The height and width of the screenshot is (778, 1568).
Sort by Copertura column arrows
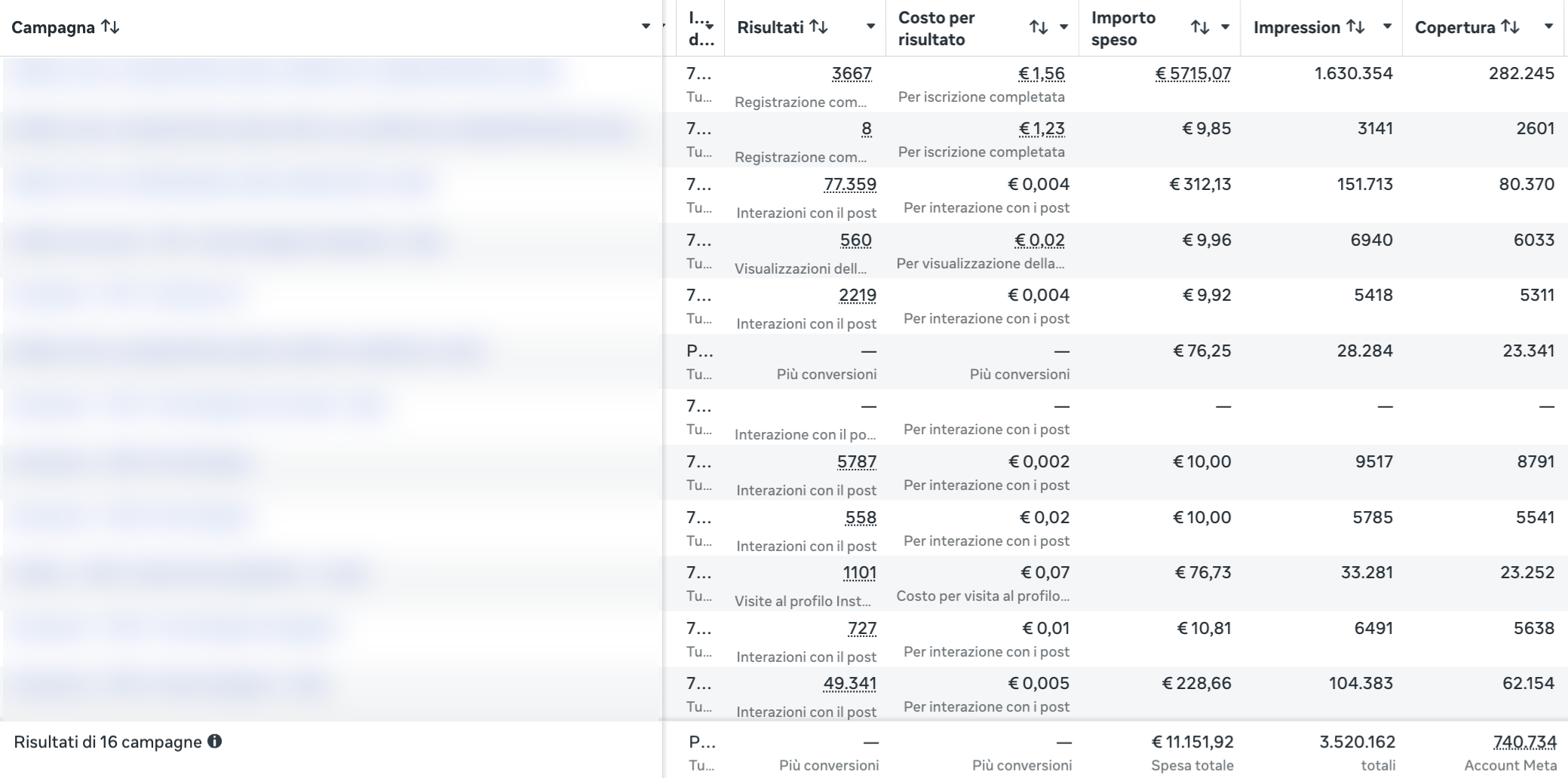[1510, 27]
